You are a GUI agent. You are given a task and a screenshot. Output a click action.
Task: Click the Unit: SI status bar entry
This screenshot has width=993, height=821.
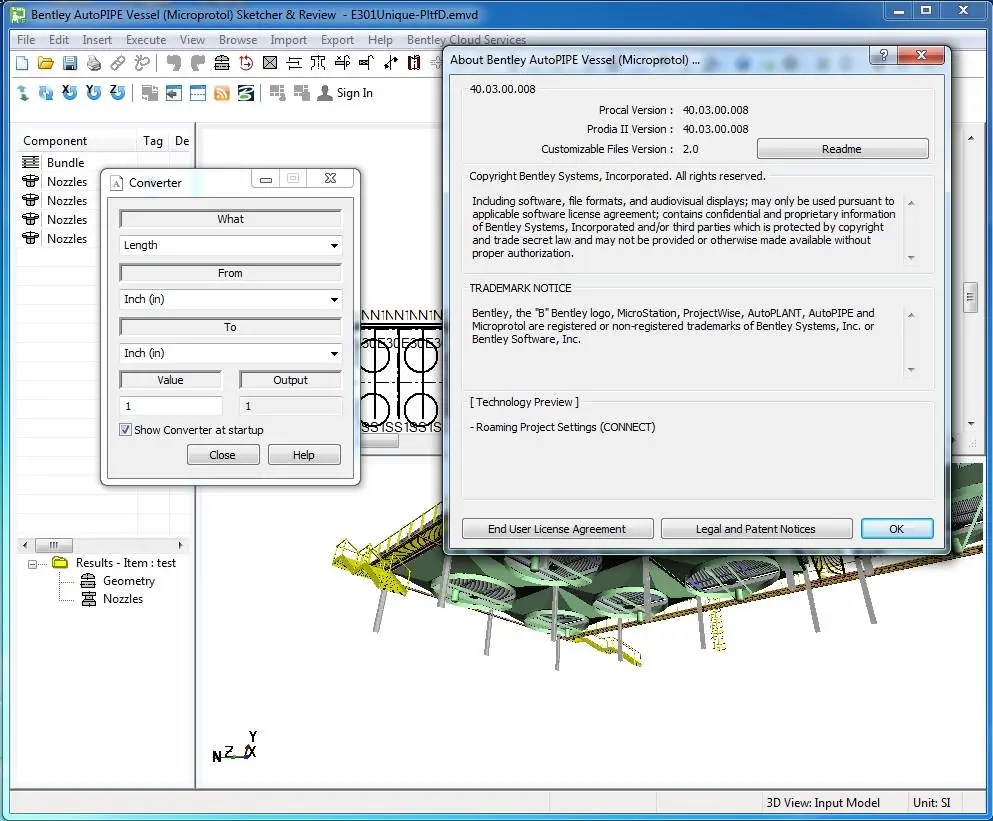(x=932, y=803)
